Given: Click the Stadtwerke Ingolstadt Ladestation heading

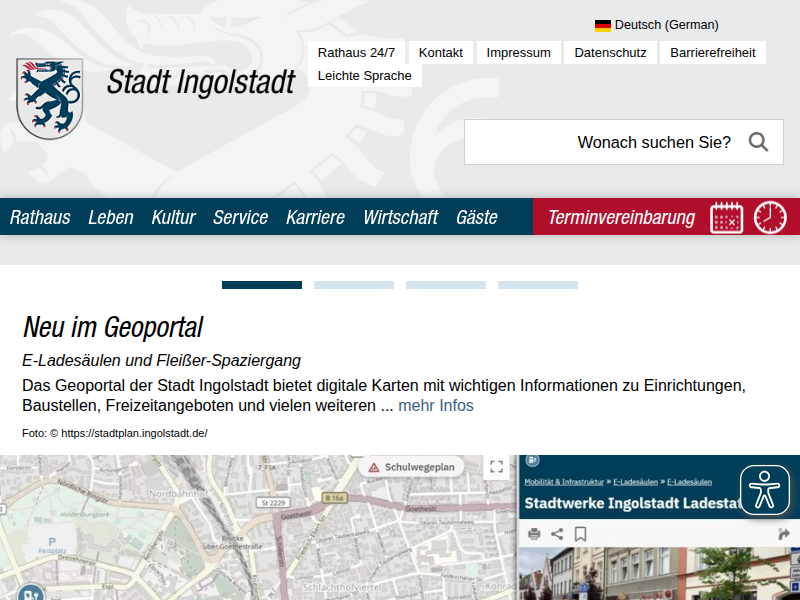Looking at the screenshot, I should pyautogui.click(x=633, y=503).
